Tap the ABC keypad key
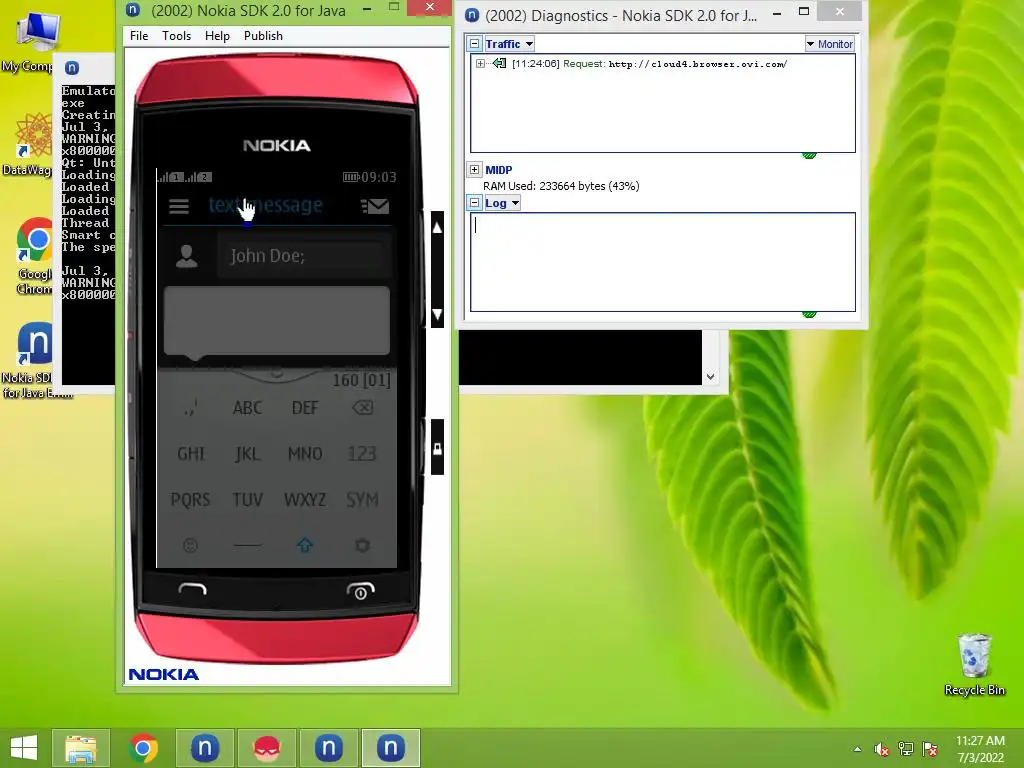The image size is (1024, 768). pyautogui.click(x=248, y=408)
